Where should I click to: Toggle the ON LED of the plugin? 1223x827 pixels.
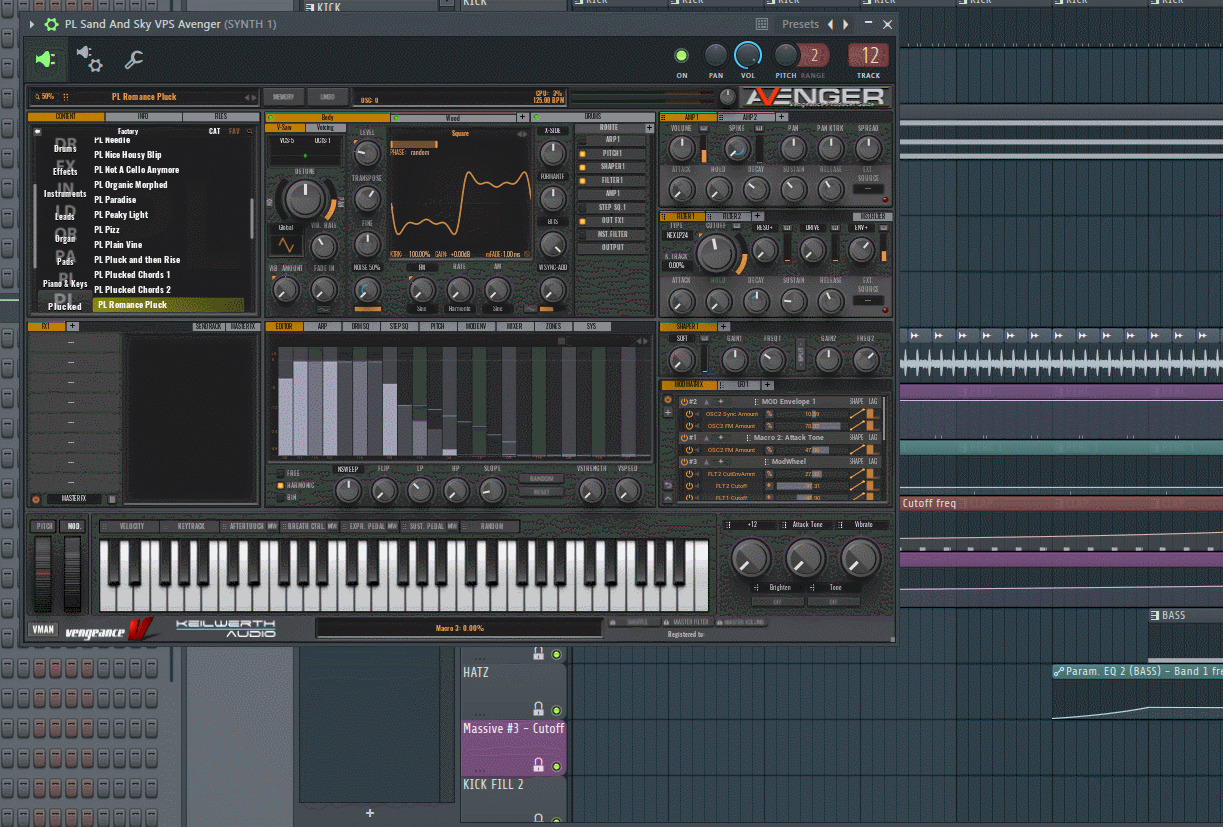[682, 56]
